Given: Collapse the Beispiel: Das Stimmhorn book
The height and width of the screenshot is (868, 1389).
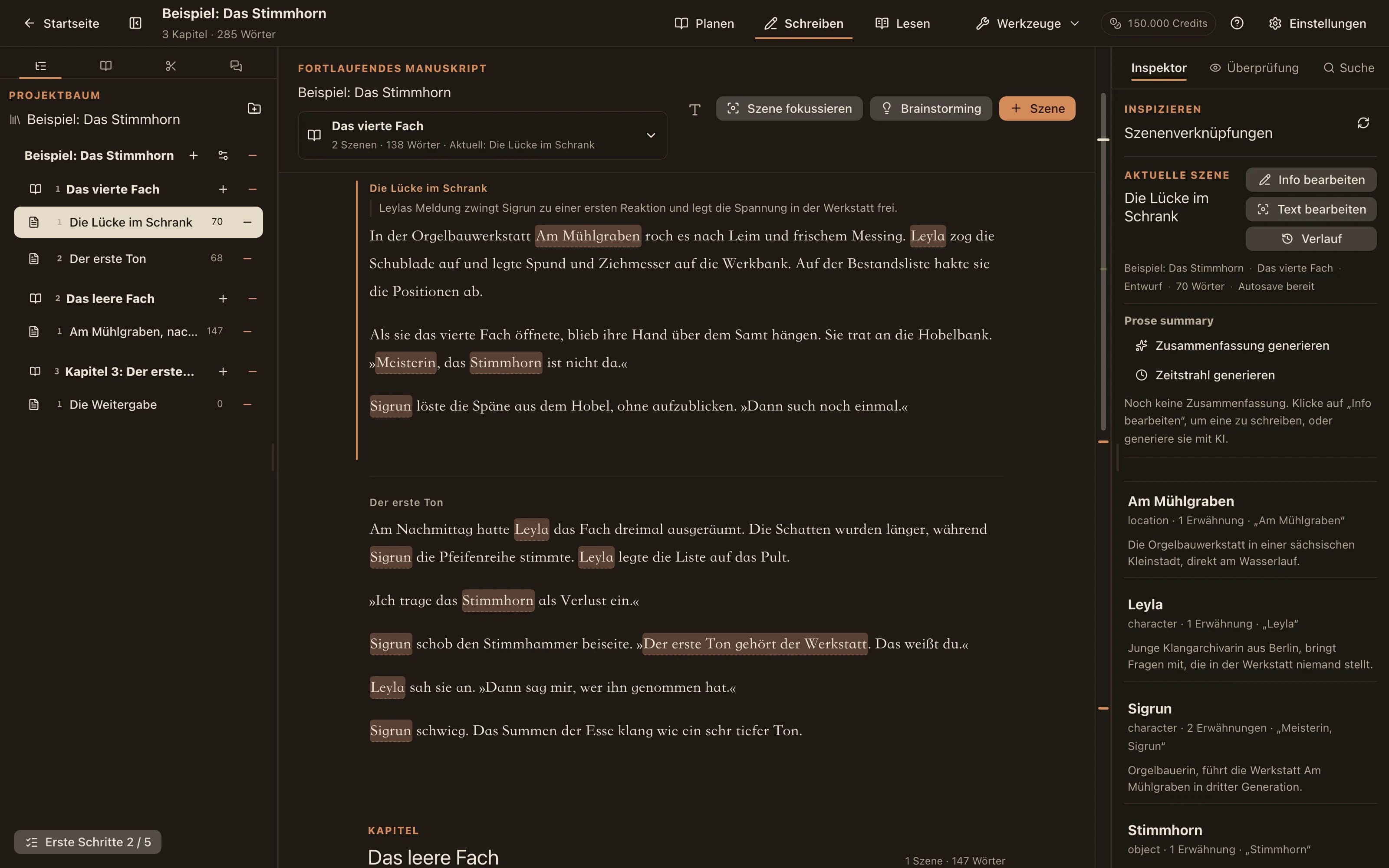Looking at the screenshot, I should 253,155.
